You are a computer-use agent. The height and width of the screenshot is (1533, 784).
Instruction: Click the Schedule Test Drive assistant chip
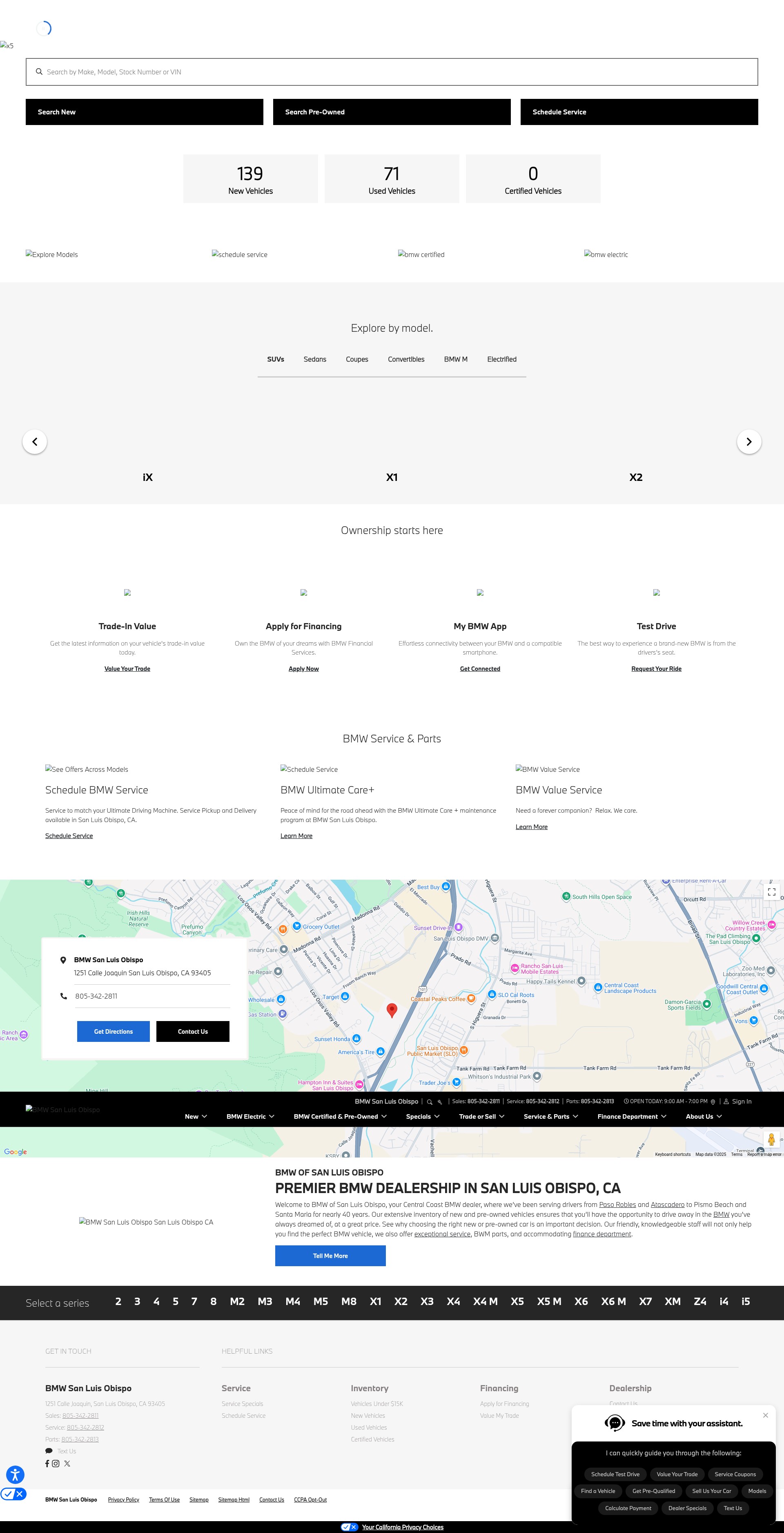point(616,1474)
